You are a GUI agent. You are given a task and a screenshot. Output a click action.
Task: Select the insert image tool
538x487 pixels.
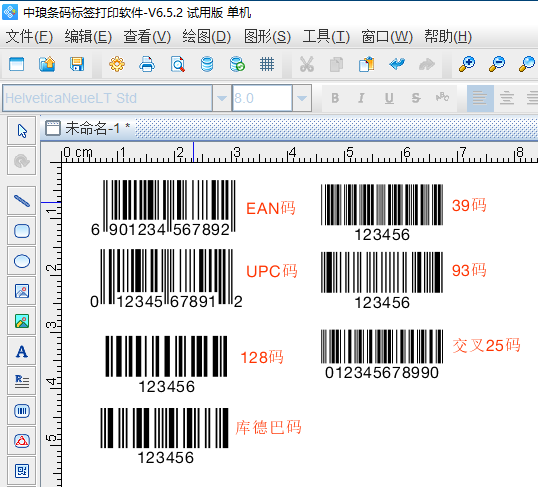tap(22, 291)
